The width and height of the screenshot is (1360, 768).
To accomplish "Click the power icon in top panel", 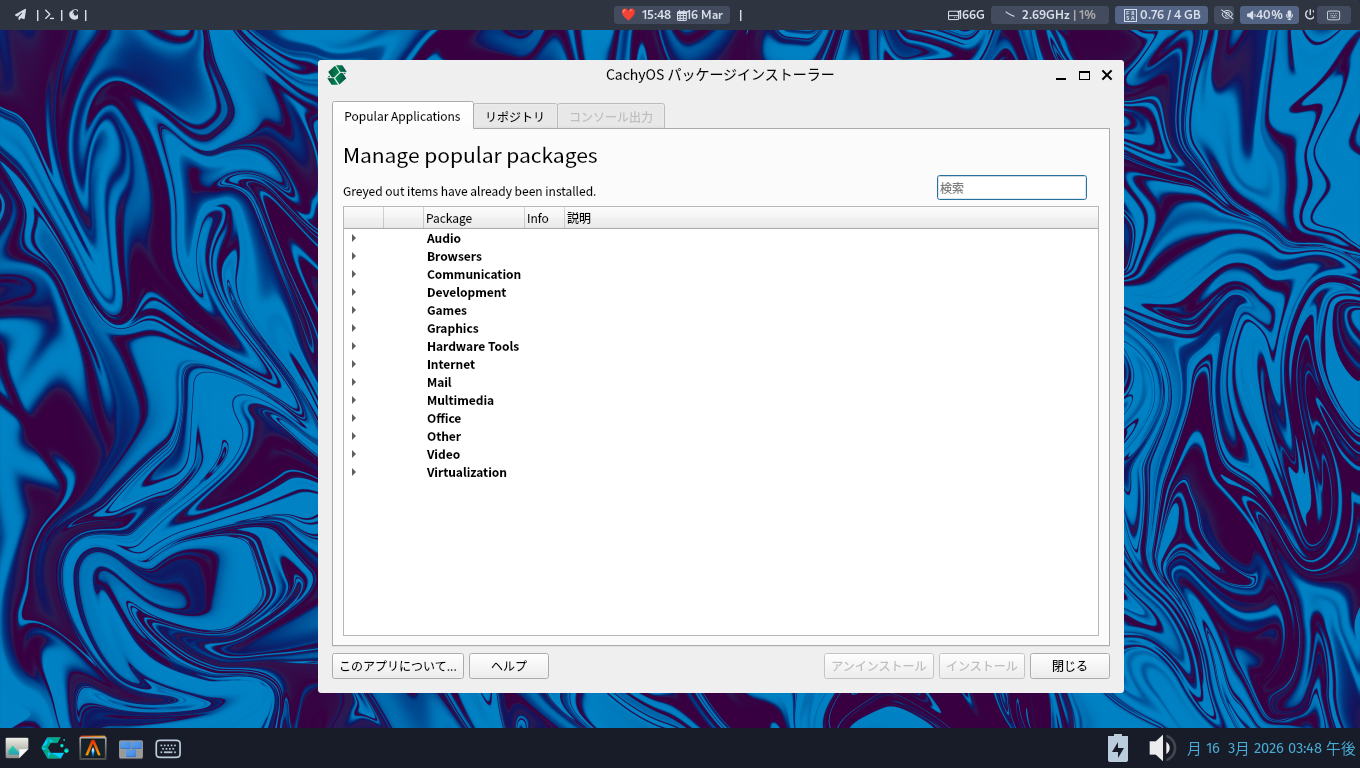I will (1310, 15).
